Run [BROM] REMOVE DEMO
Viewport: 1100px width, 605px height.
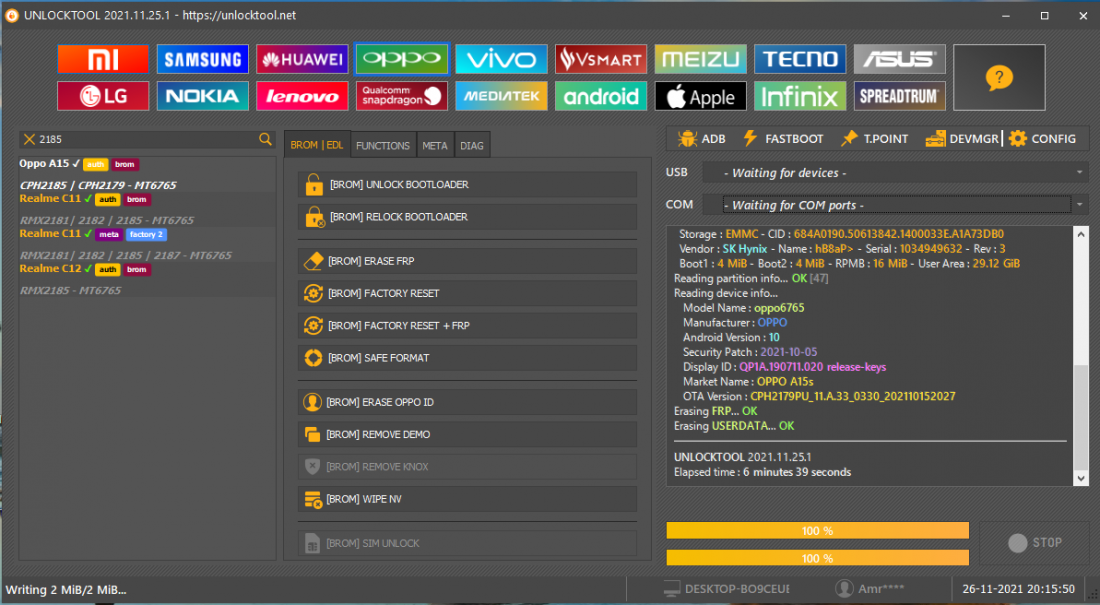[x=467, y=434]
